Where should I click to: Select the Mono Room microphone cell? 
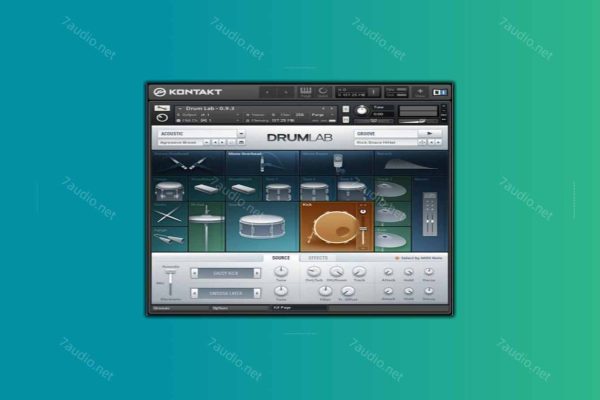click(x=337, y=163)
